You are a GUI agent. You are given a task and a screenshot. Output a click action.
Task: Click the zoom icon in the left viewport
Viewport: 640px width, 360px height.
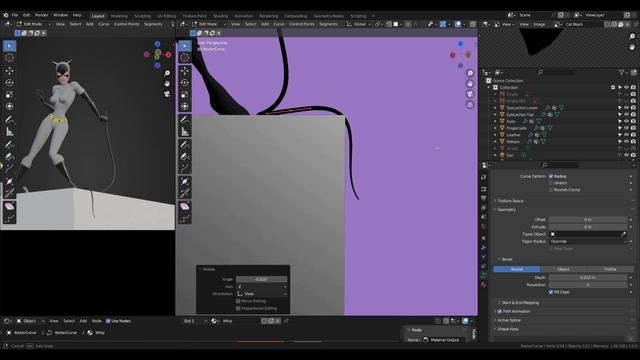point(167,73)
